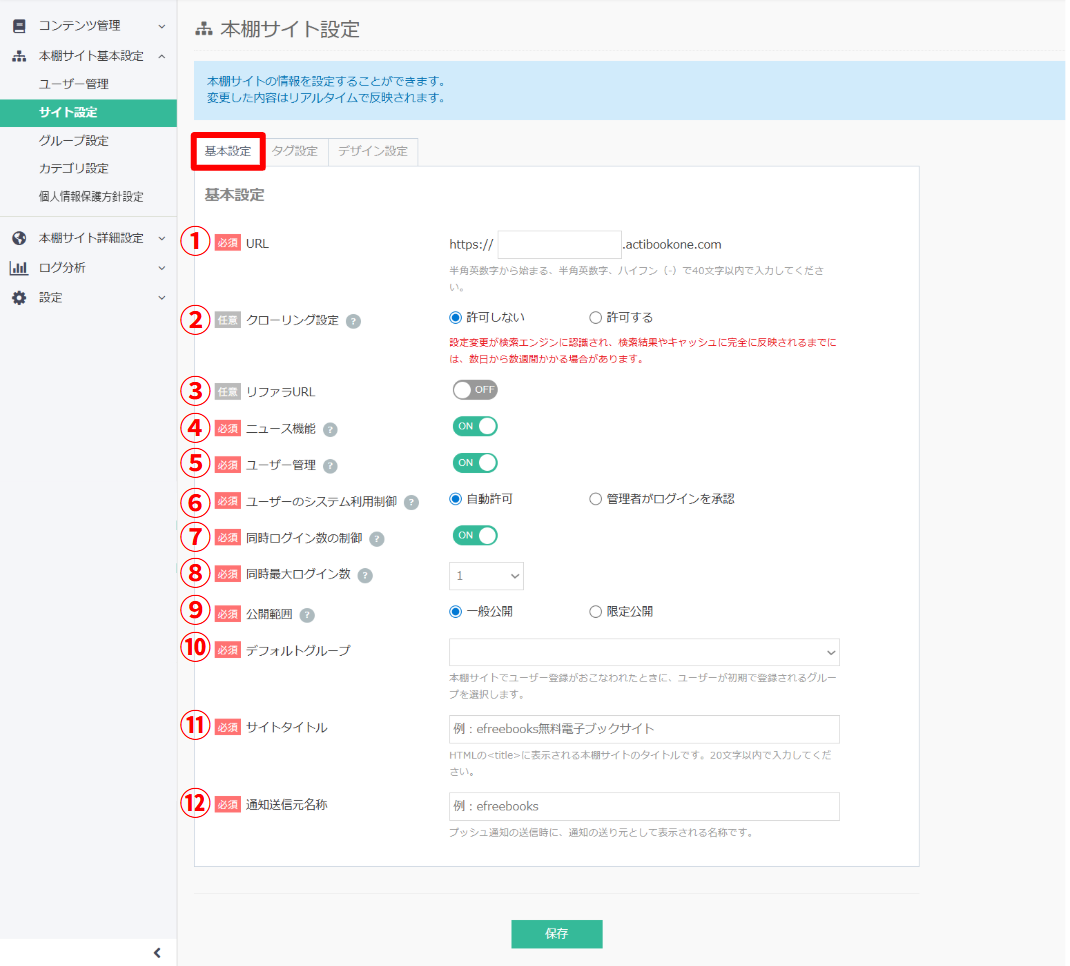
Task: Choose 限定公開 radio button
Action: pyautogui.click(x=596, y=611)
